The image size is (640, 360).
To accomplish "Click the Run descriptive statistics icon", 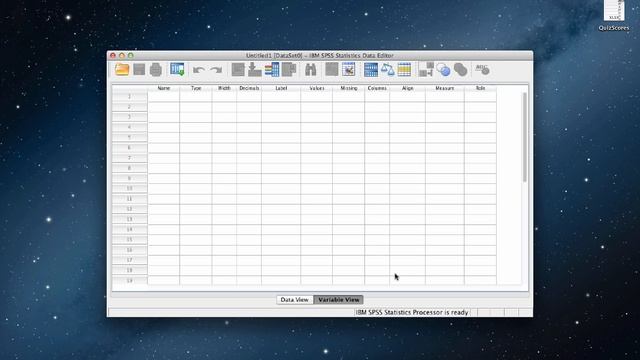I will coord(289,69).
